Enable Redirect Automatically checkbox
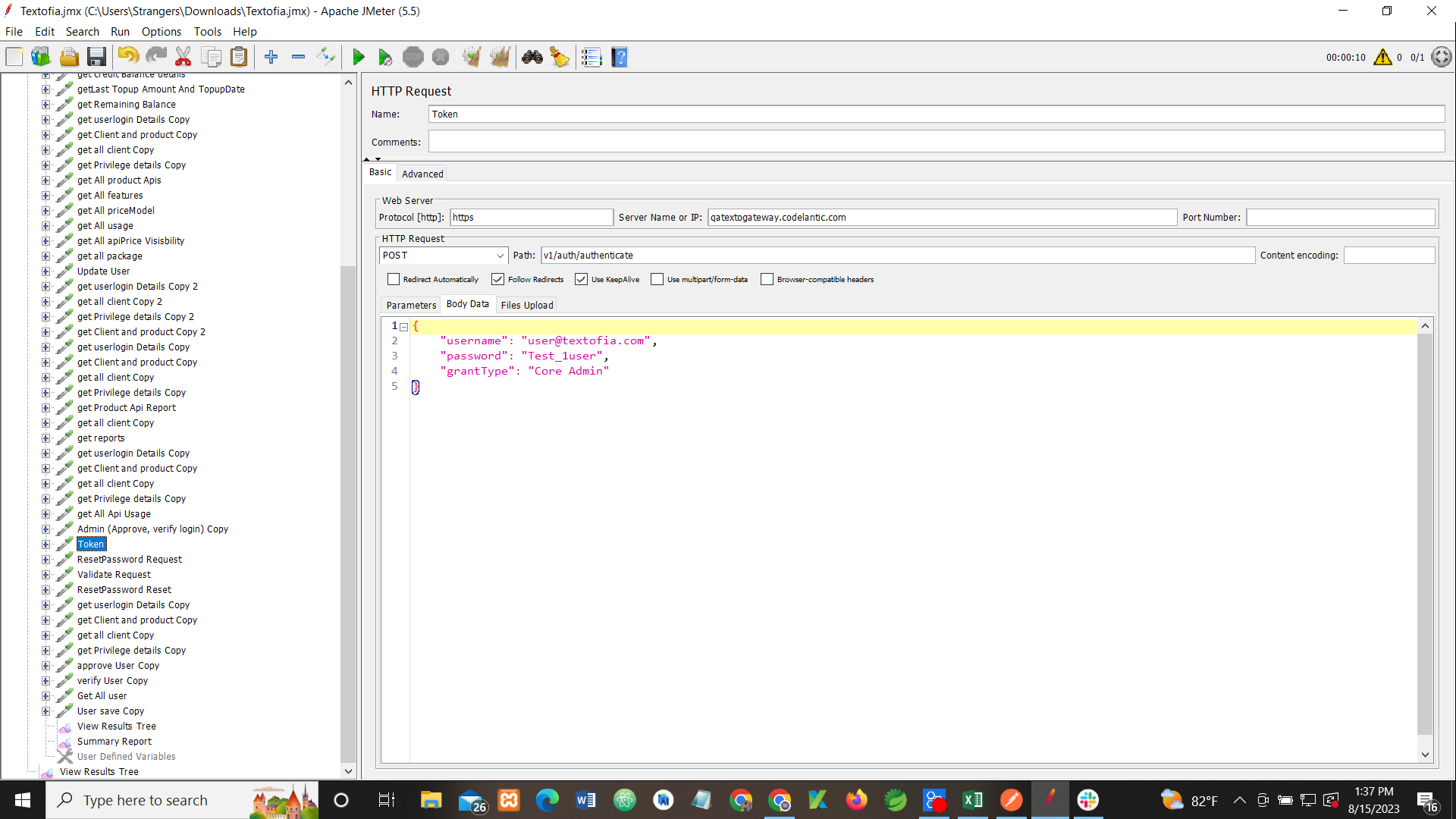The width and height of the screenshot is (1456, 819). [x=394, y=279]
